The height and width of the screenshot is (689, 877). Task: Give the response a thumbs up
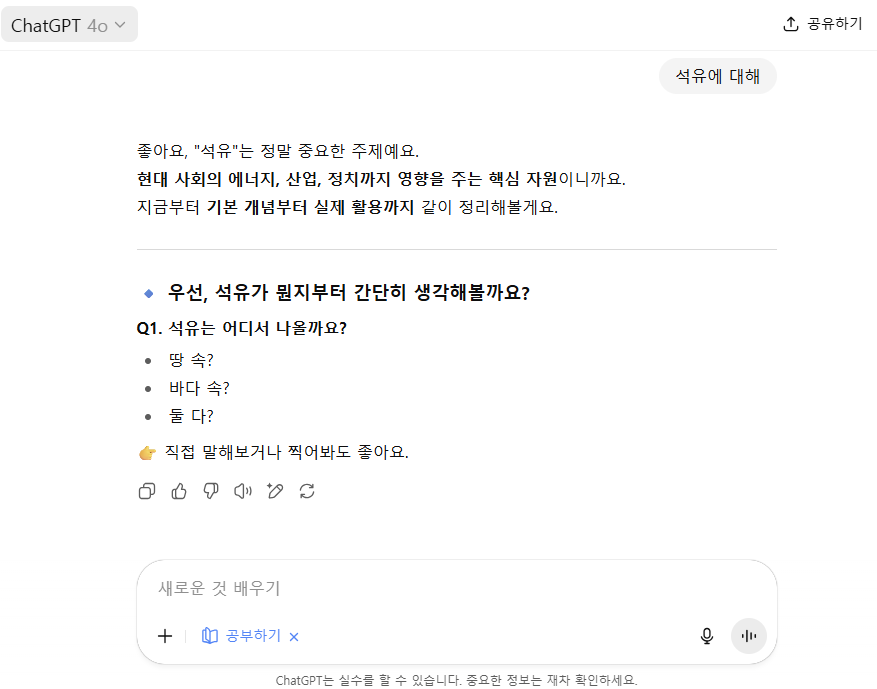pyautogui.click(x=179, y=491)
